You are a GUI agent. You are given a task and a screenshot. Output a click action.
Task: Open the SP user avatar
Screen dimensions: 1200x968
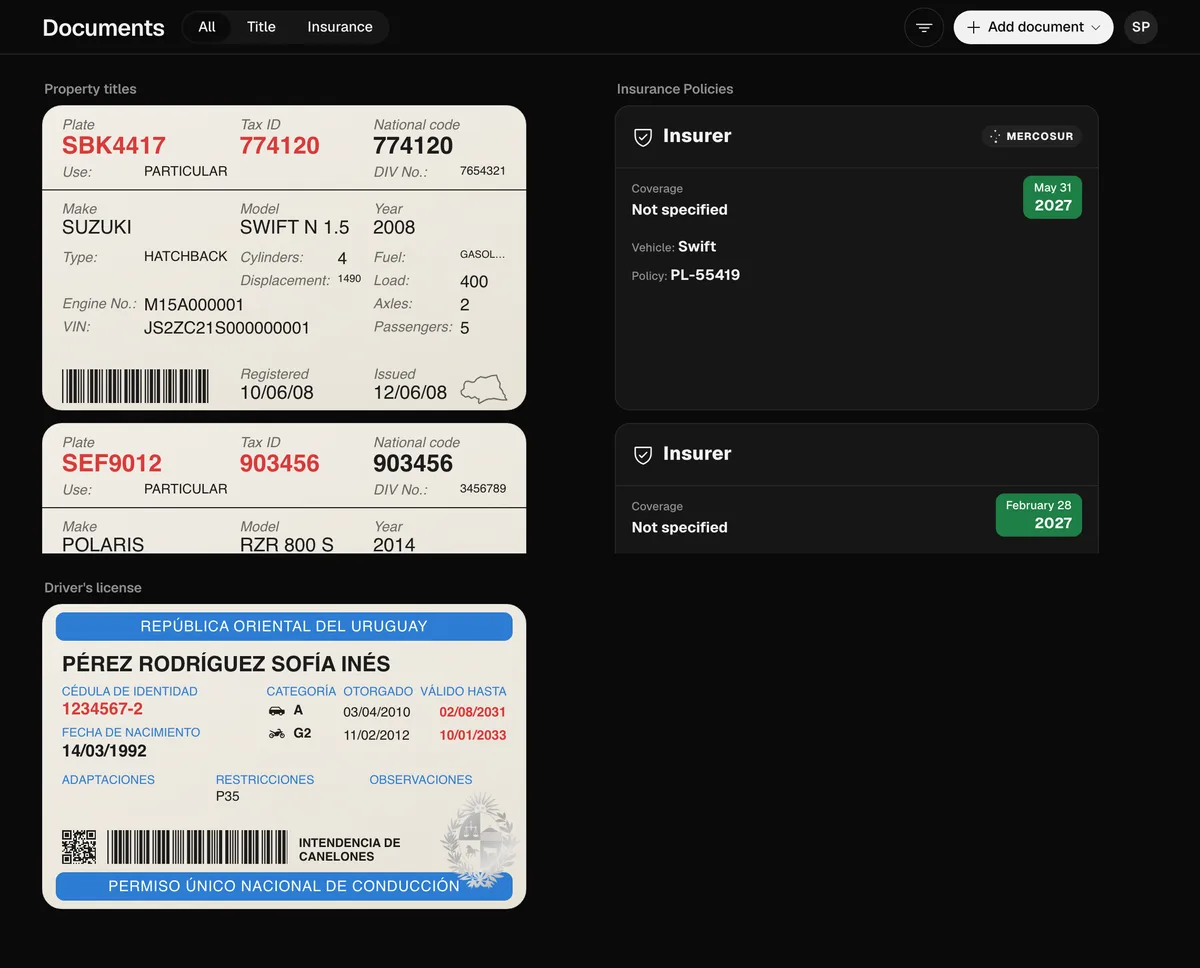click(x=1141, y=27)
